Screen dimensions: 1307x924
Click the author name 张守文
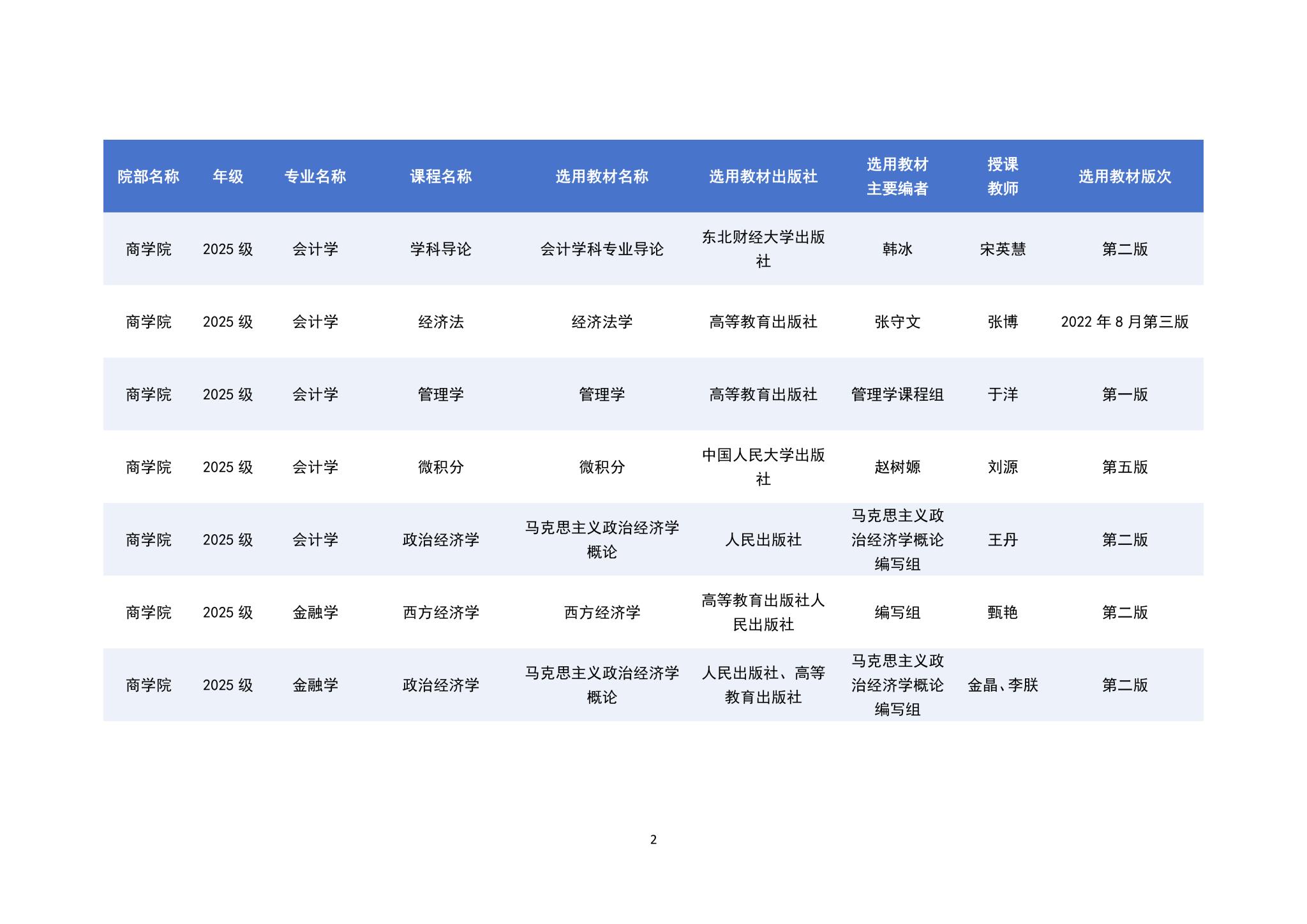(x=897, y=322)
